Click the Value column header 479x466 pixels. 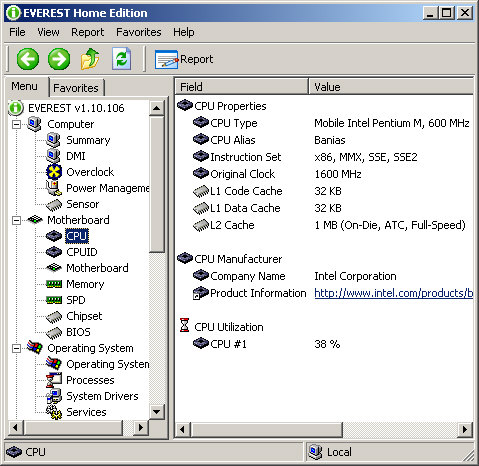pos(391,87)
